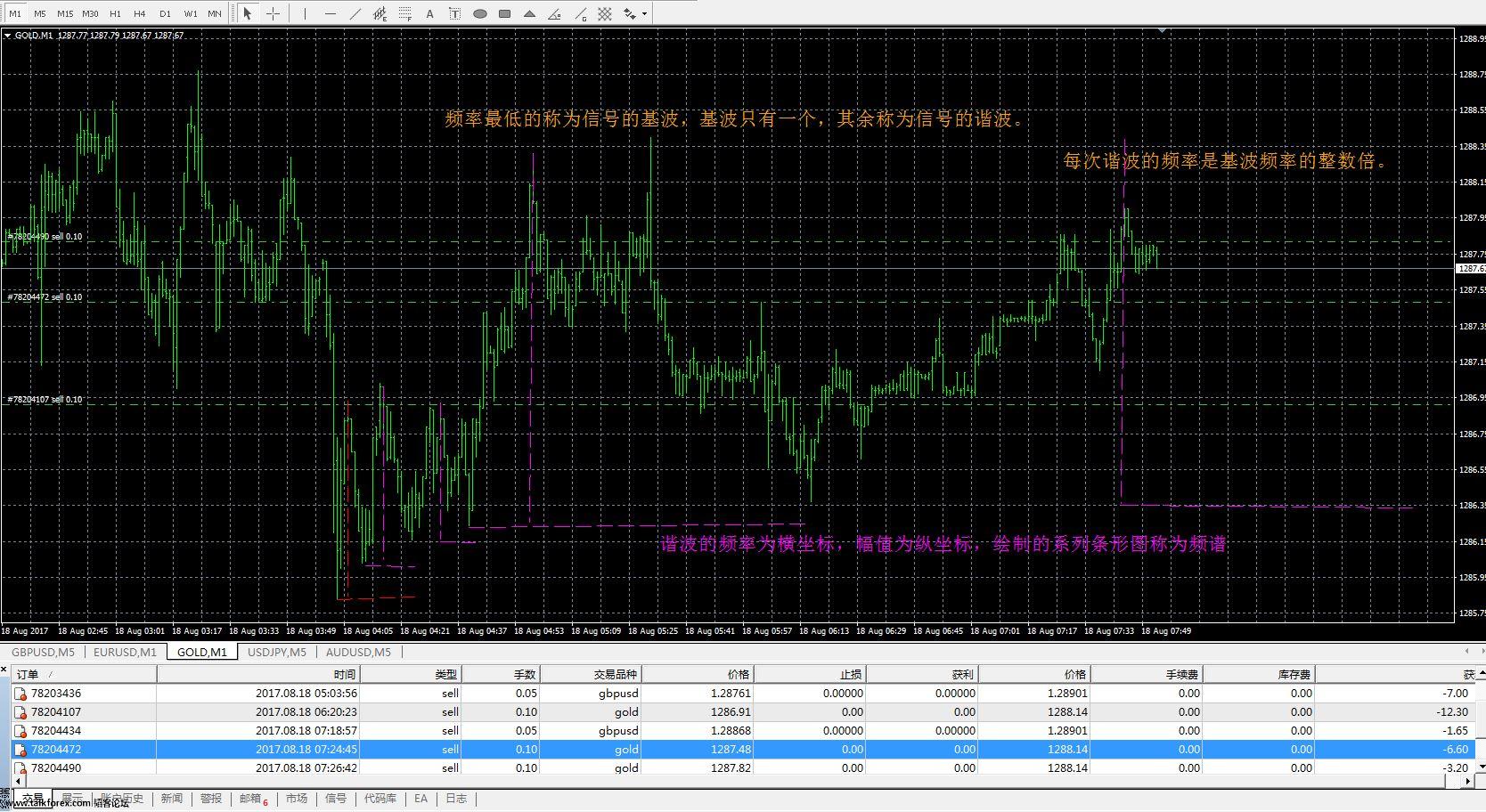This screenshot has height=812, width=1486.
Task: Sort by the 止损 column header
Action: pyautogui.click(x=810, y=675)
